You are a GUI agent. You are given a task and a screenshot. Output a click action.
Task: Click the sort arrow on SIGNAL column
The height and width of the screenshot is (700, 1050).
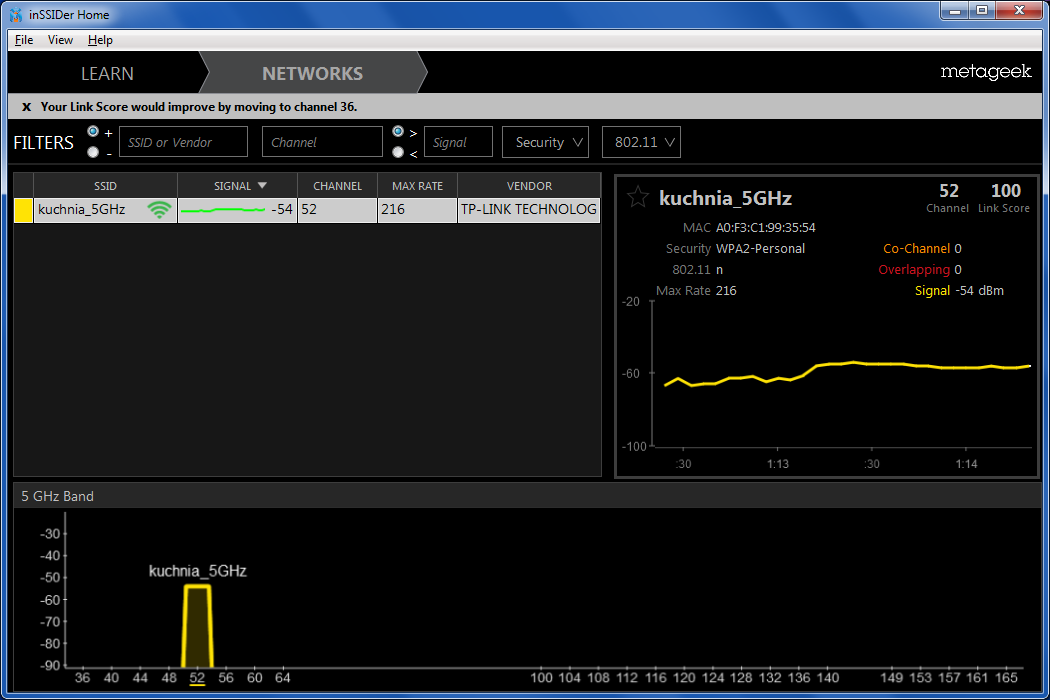point(262,186)
